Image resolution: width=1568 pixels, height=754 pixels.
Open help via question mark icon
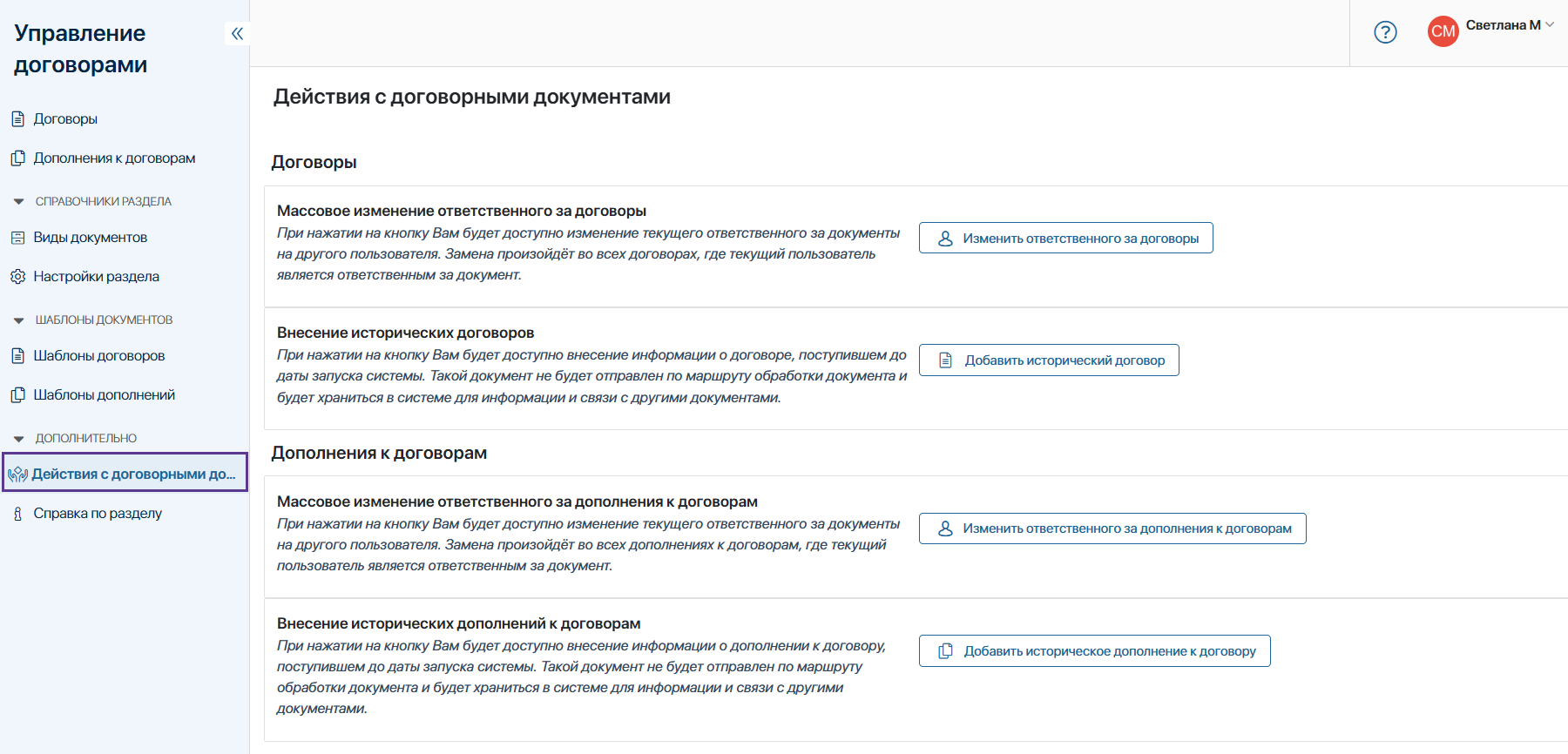point(1385,32)
